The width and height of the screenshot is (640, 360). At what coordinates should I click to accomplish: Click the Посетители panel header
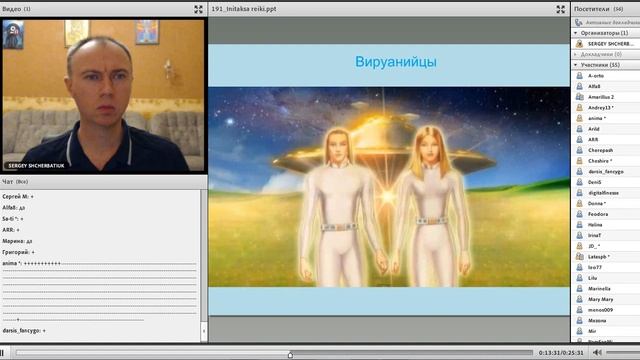[x=605, y=9]
